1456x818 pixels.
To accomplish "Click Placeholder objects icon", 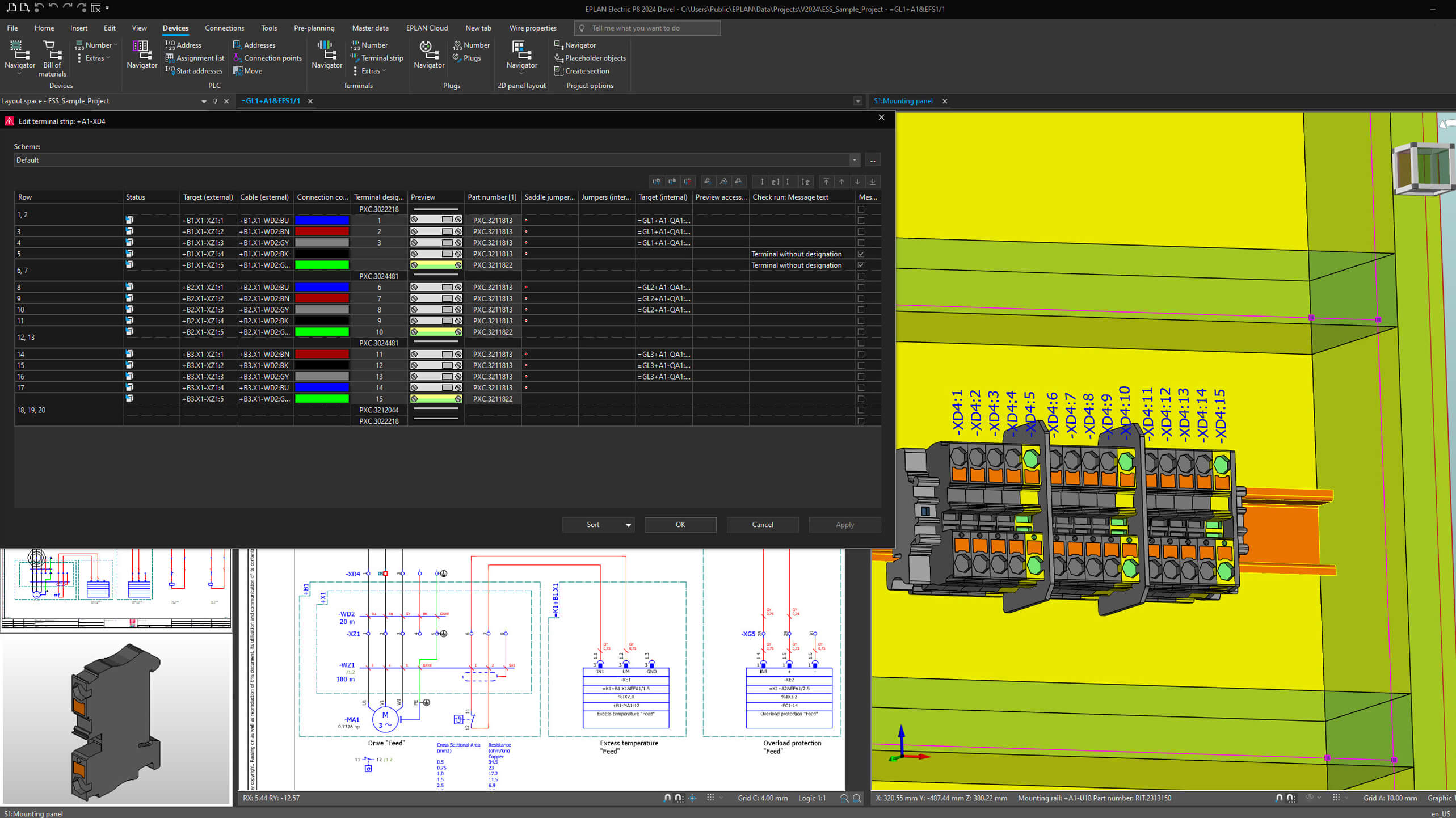I will [x=589, y=58].
